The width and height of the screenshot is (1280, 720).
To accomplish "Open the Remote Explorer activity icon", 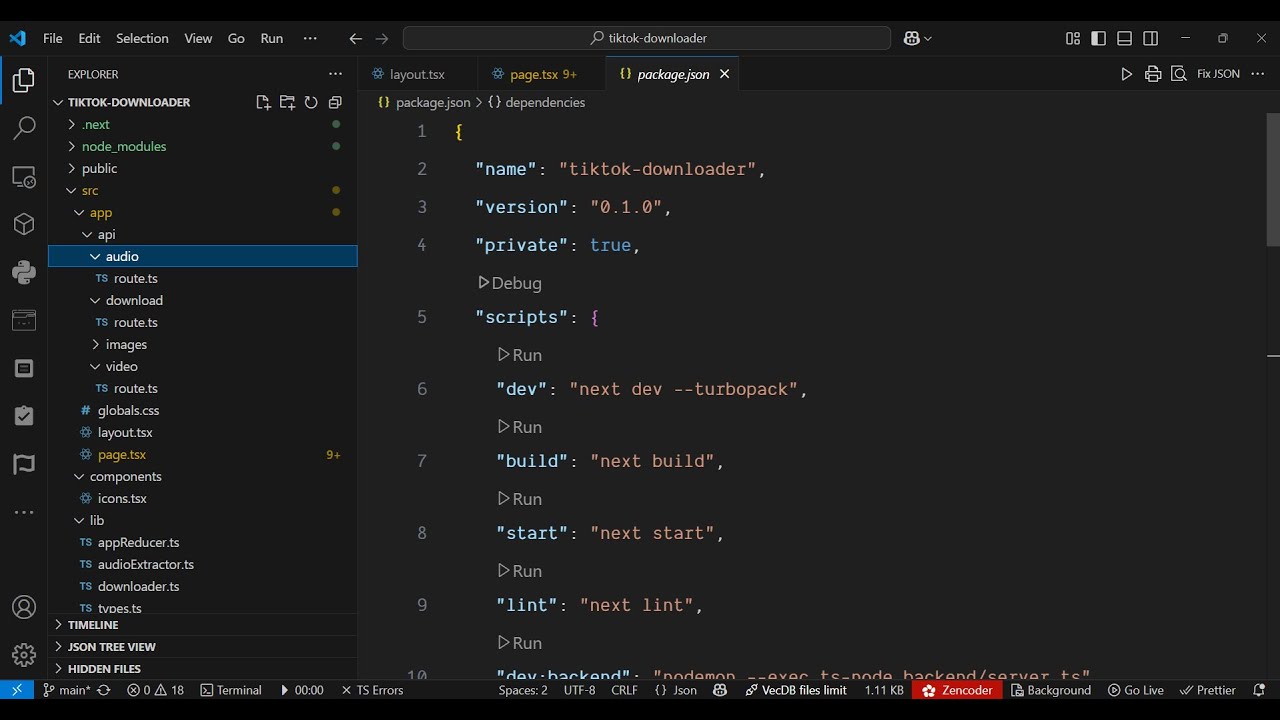I will (x=24, y=176).
